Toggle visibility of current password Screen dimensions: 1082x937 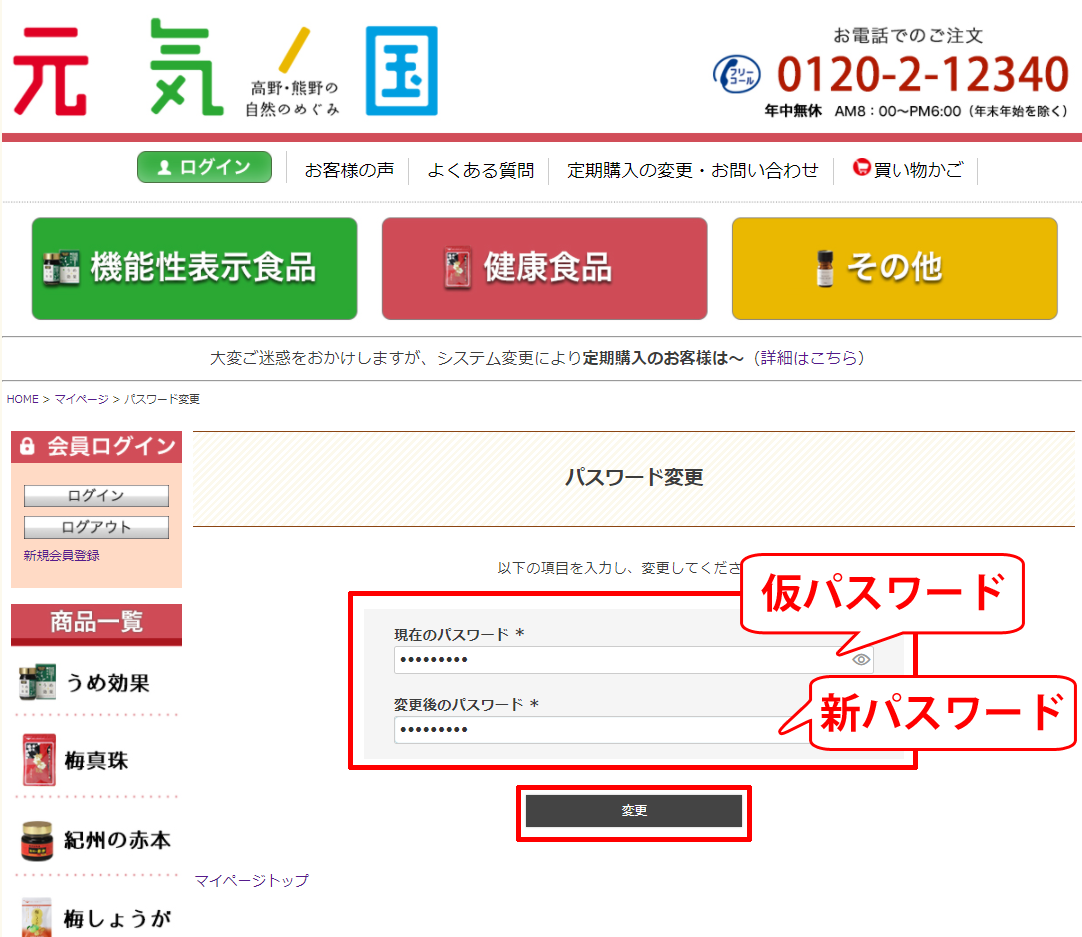click(861, 660)
